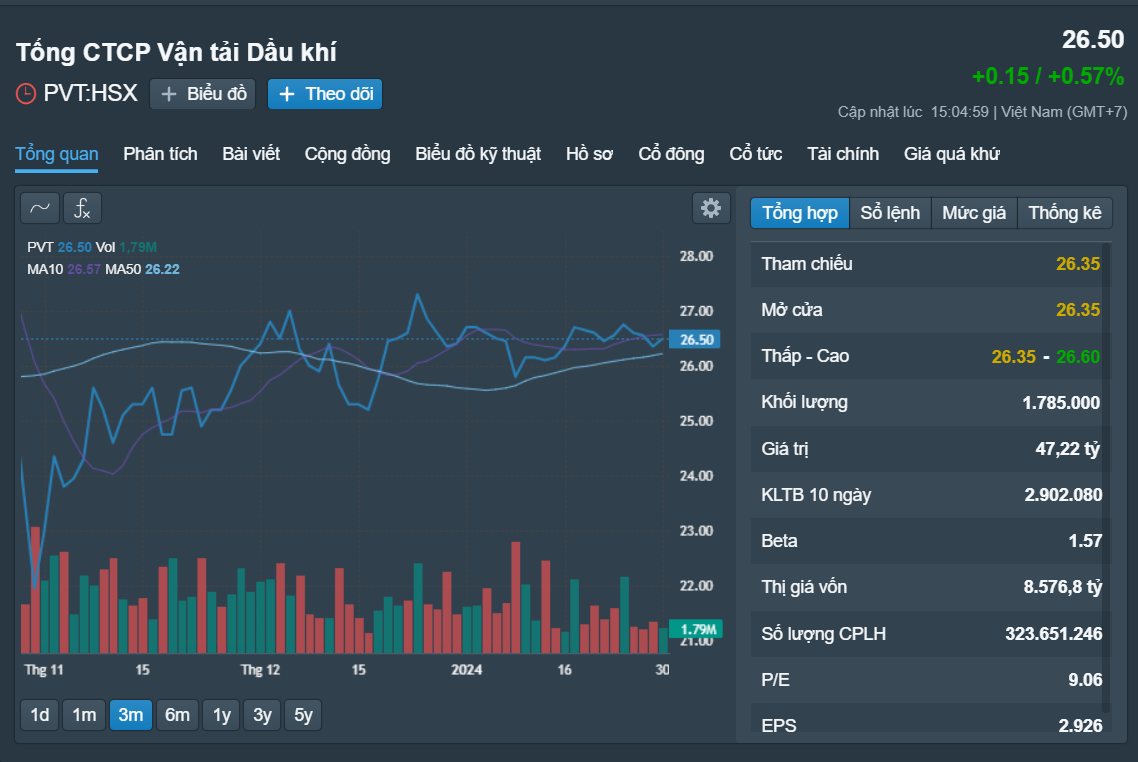1138x762 pixels.
Task: Open the Bài viết tab
Action: click(x=251, y=154)
